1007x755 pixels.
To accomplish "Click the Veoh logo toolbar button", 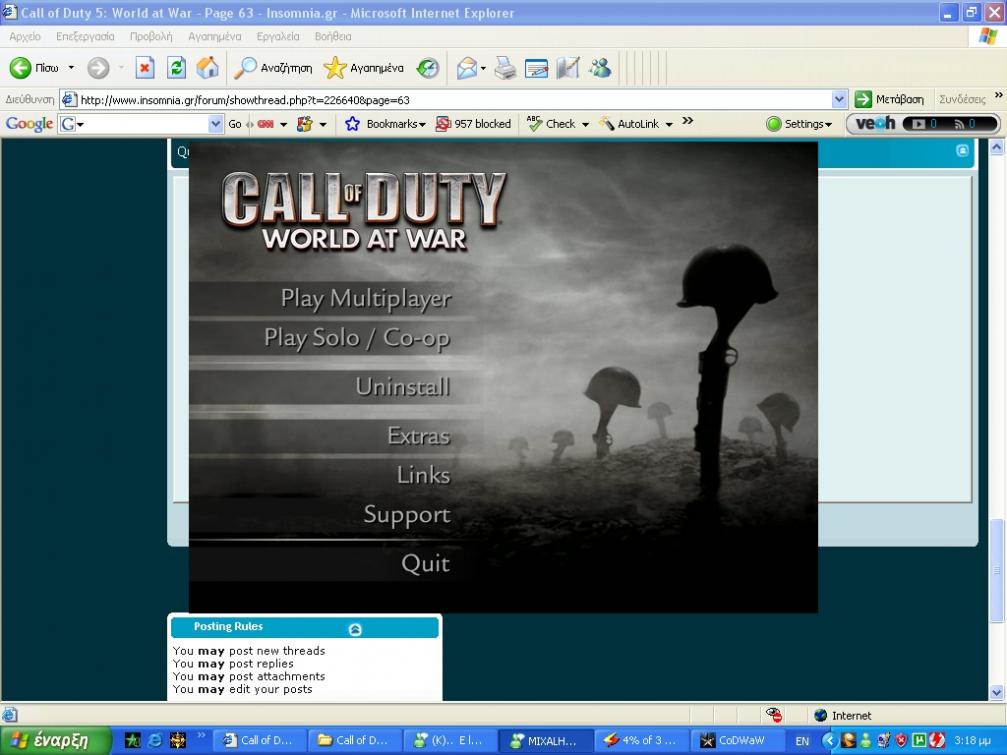I will [875, 123].
